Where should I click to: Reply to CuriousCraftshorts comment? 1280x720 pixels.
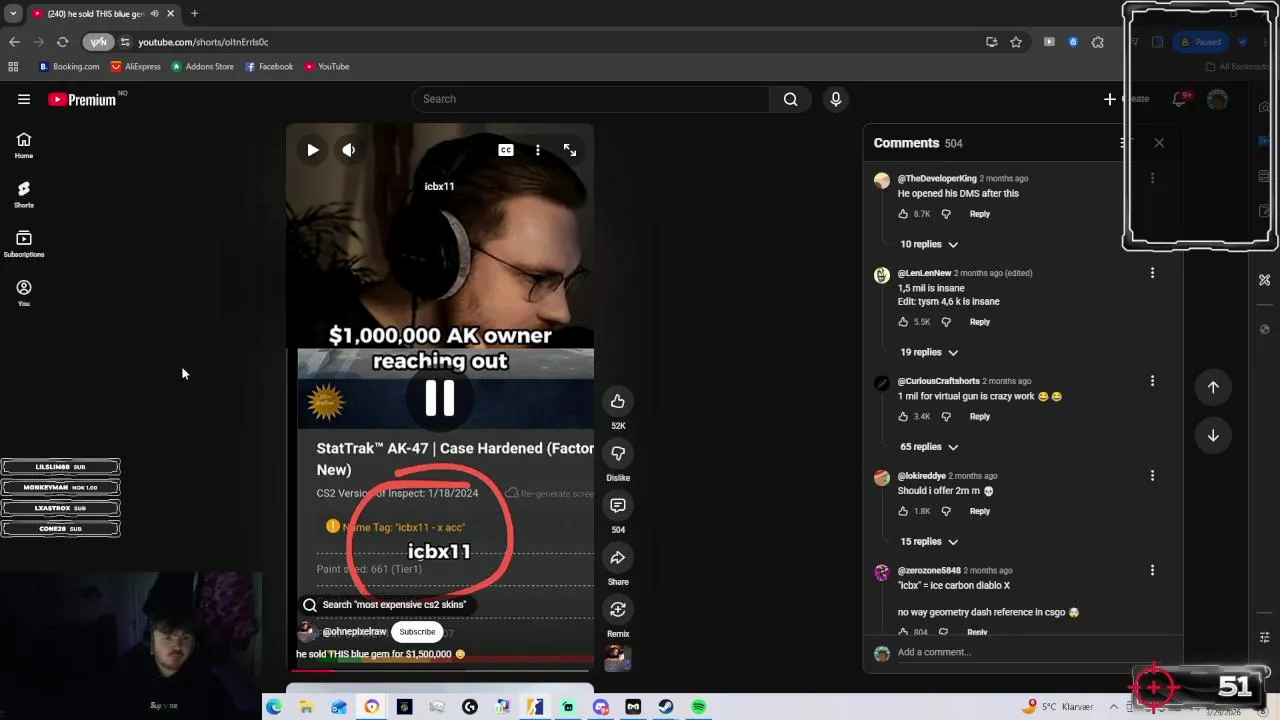point(980,416)
